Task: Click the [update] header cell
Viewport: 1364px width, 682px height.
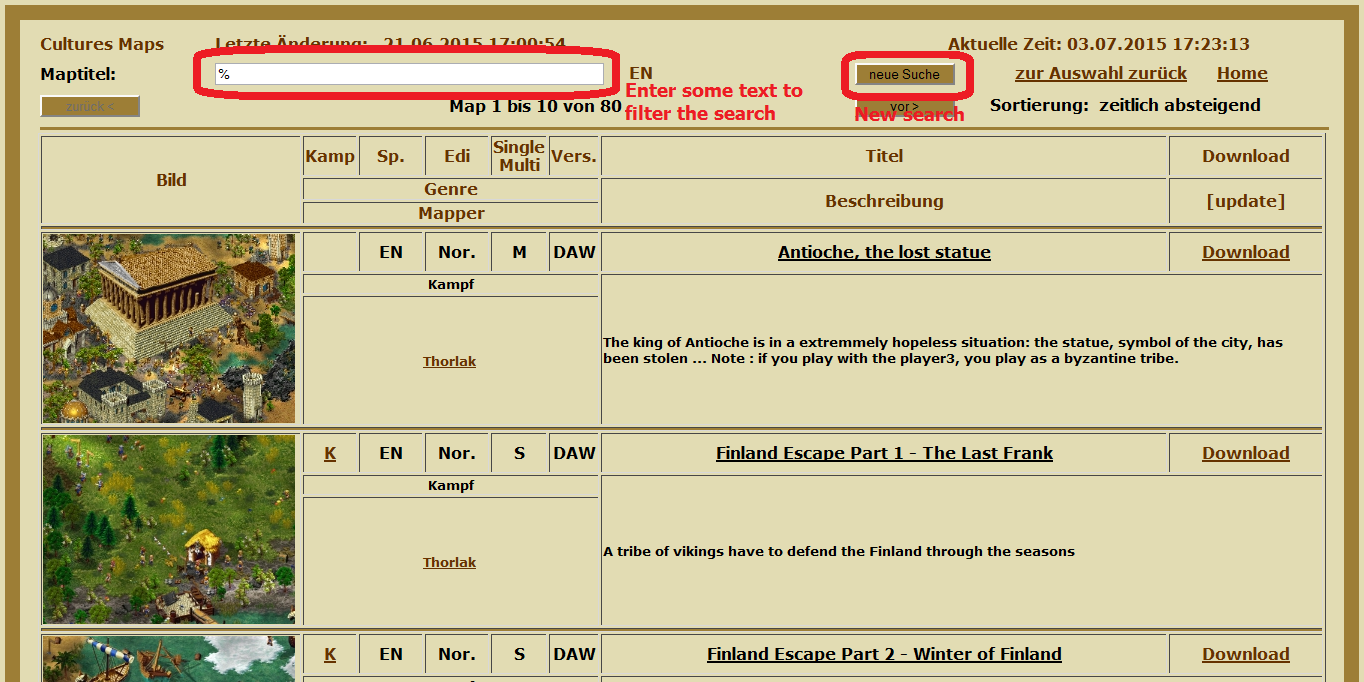Action: pos(1246,201)
